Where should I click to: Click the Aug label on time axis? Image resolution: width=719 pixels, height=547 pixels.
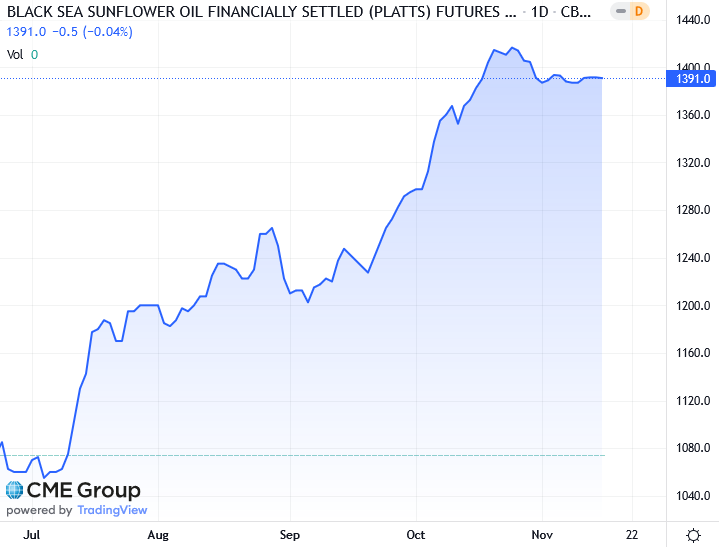[x=157, y=534]
